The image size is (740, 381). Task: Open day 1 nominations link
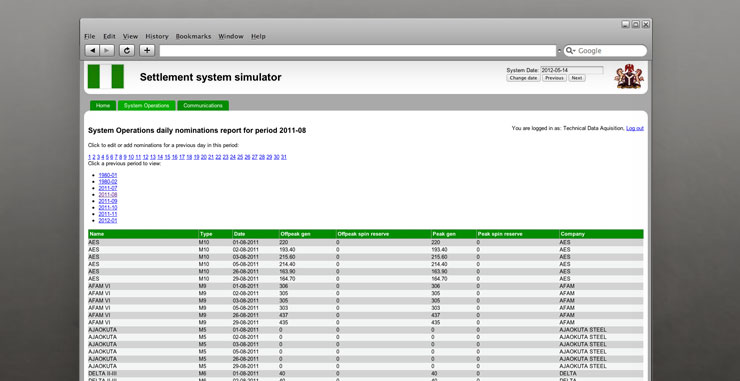coord(90,157)
